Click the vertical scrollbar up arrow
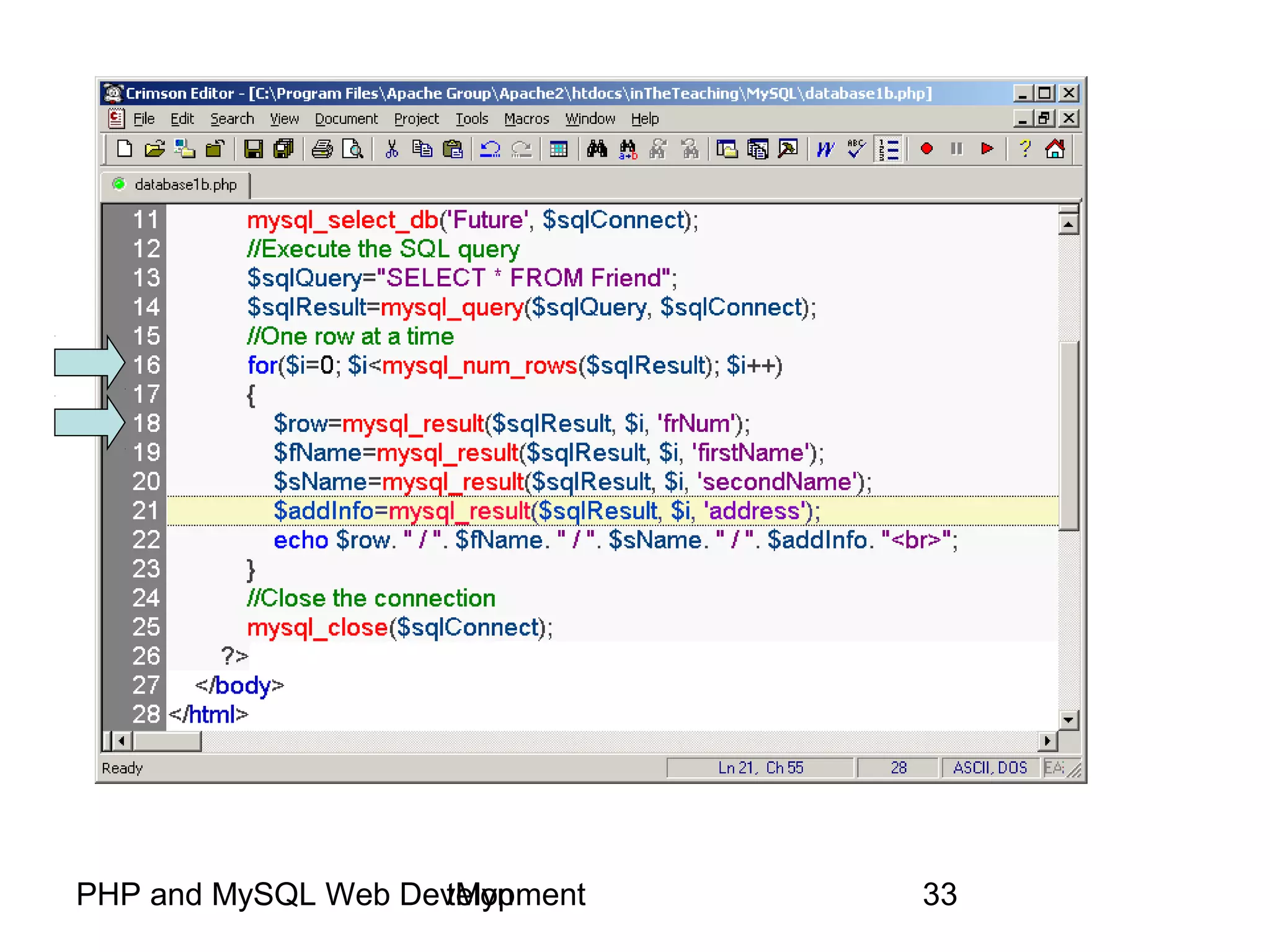The width and height of the screenshot is (1270, 952). 1068,224
